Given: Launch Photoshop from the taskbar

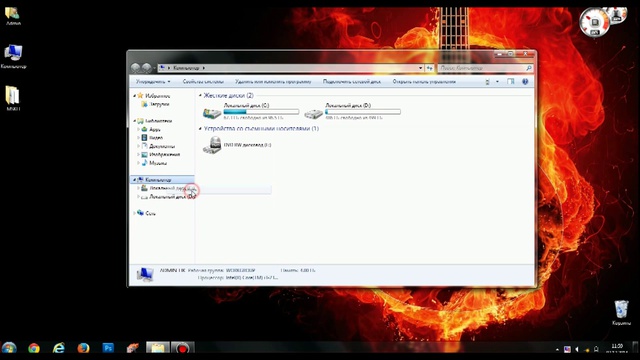Looking at the screenshot, I should tap(108, 348).
